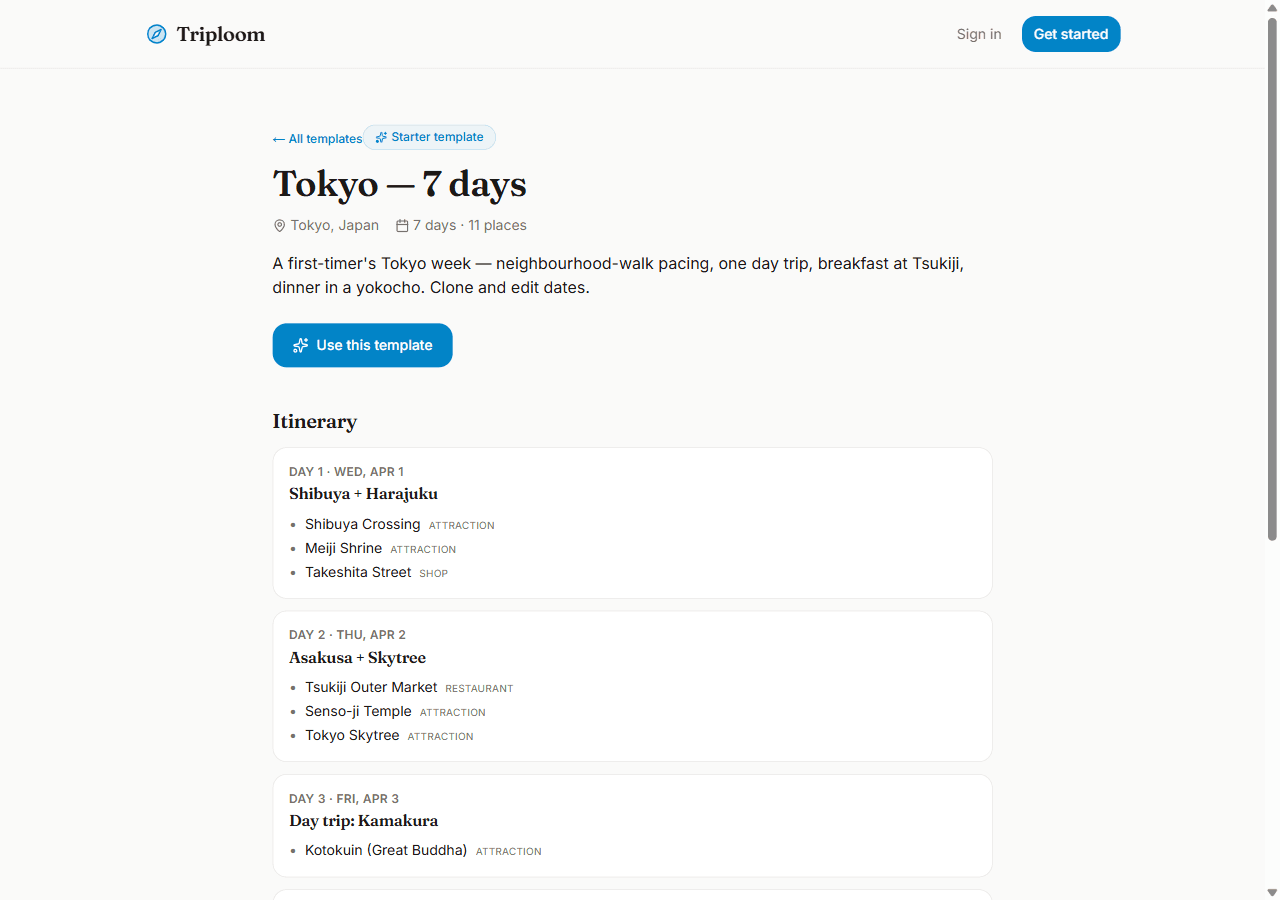This screenshot has width=1280, height=900.
Task: Click the Use this template button
Action: [363, 345]
